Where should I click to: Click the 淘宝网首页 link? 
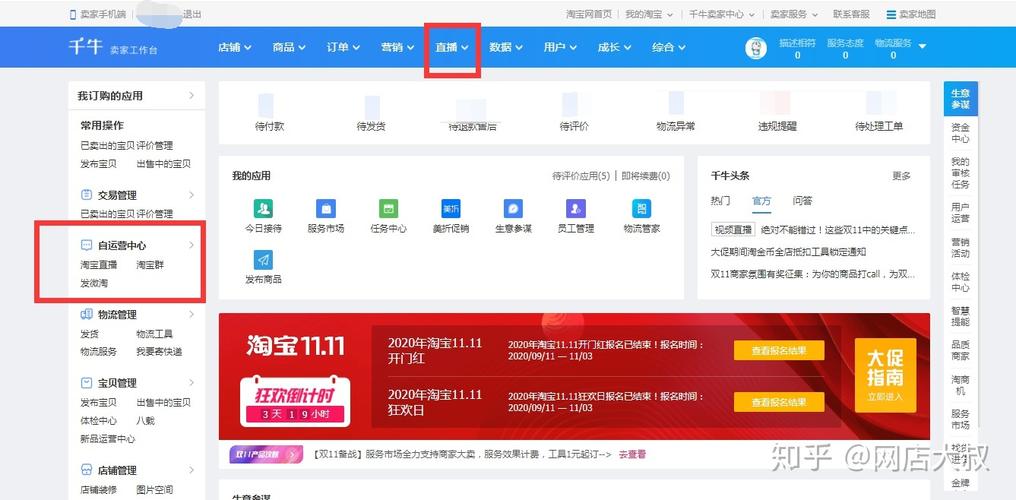588,14
